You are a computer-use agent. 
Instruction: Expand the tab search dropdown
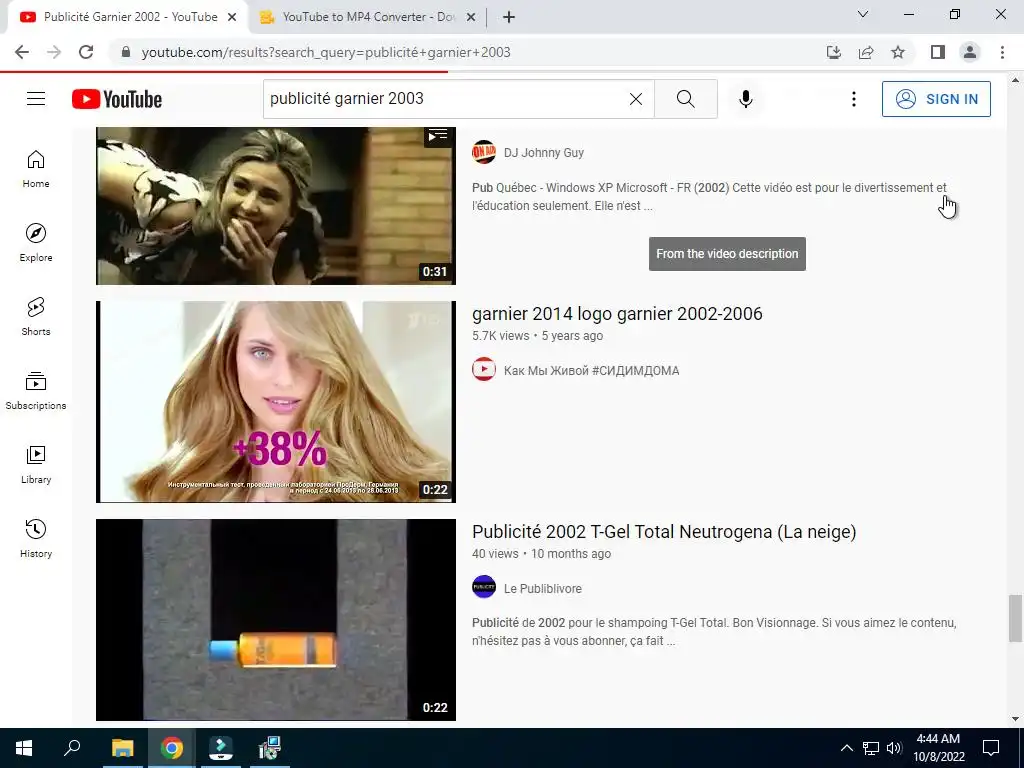click(863, 14)
